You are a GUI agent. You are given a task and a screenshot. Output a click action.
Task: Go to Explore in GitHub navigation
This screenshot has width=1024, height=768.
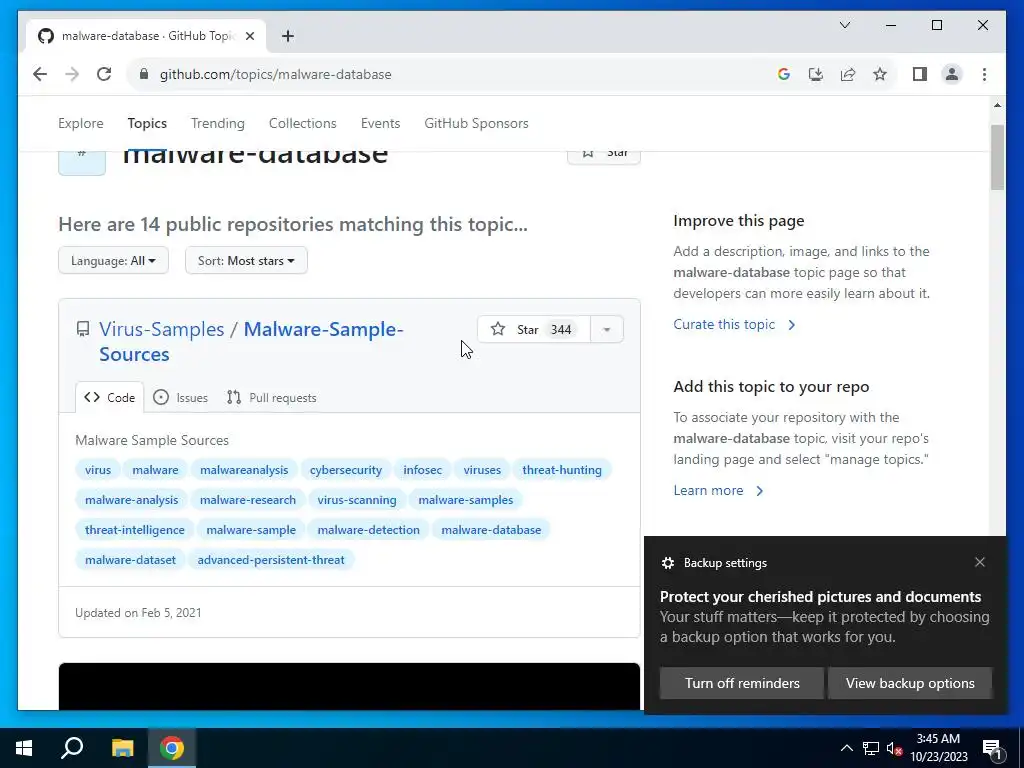(x=80, y=123)
